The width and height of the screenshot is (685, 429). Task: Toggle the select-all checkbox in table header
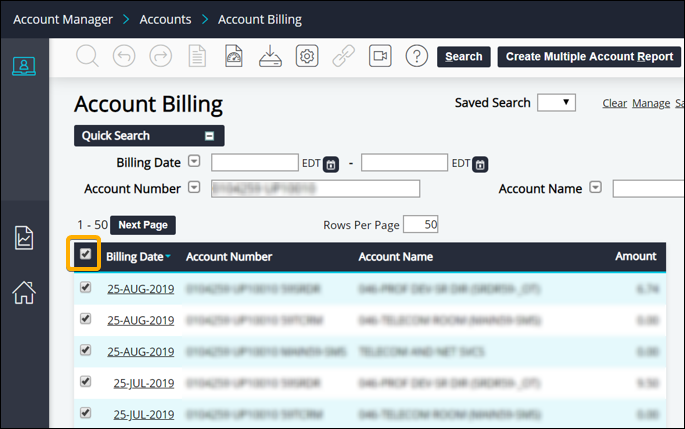point(86,255)
